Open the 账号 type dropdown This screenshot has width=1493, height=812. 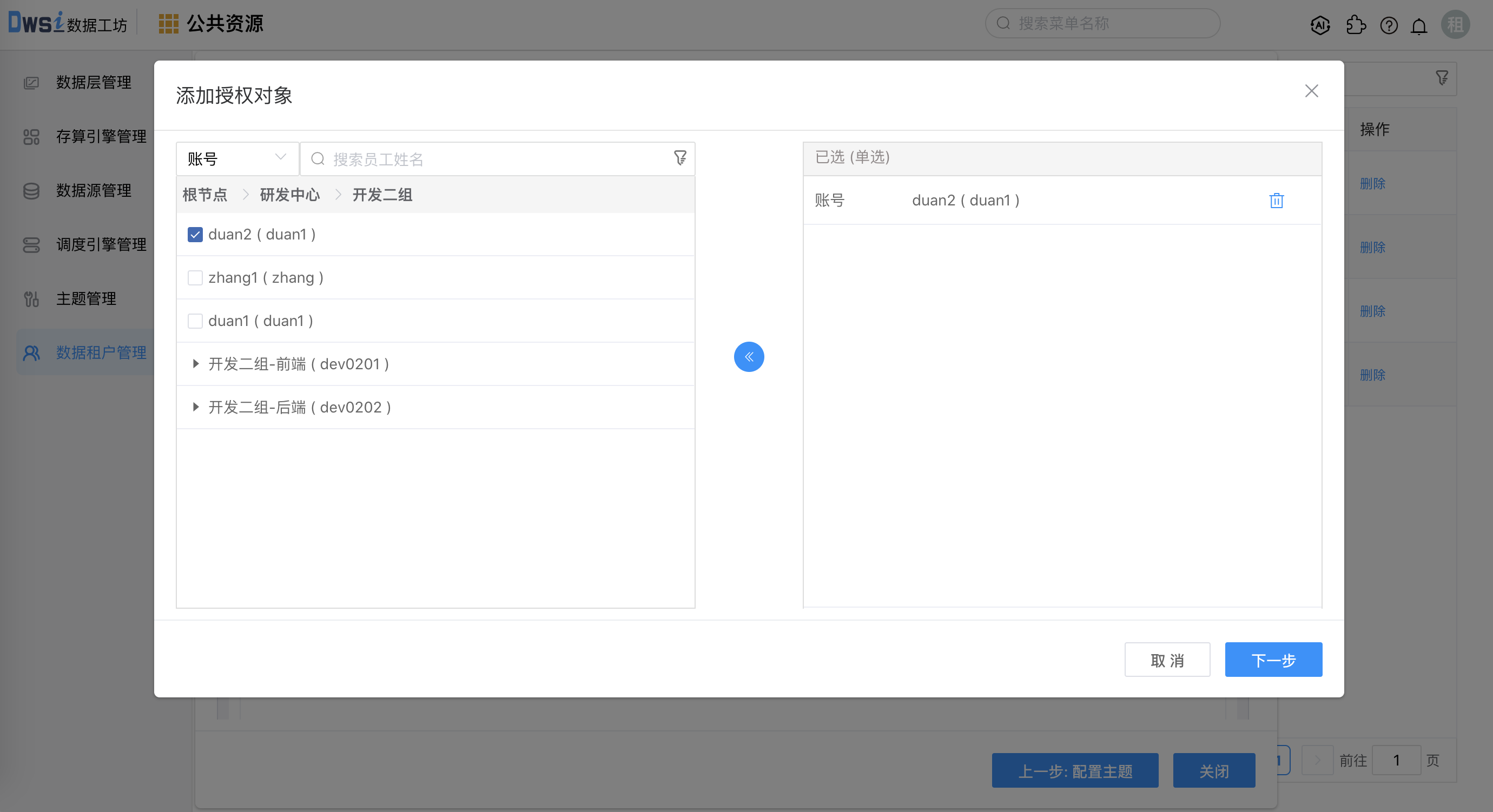click(x=237, y=159)
